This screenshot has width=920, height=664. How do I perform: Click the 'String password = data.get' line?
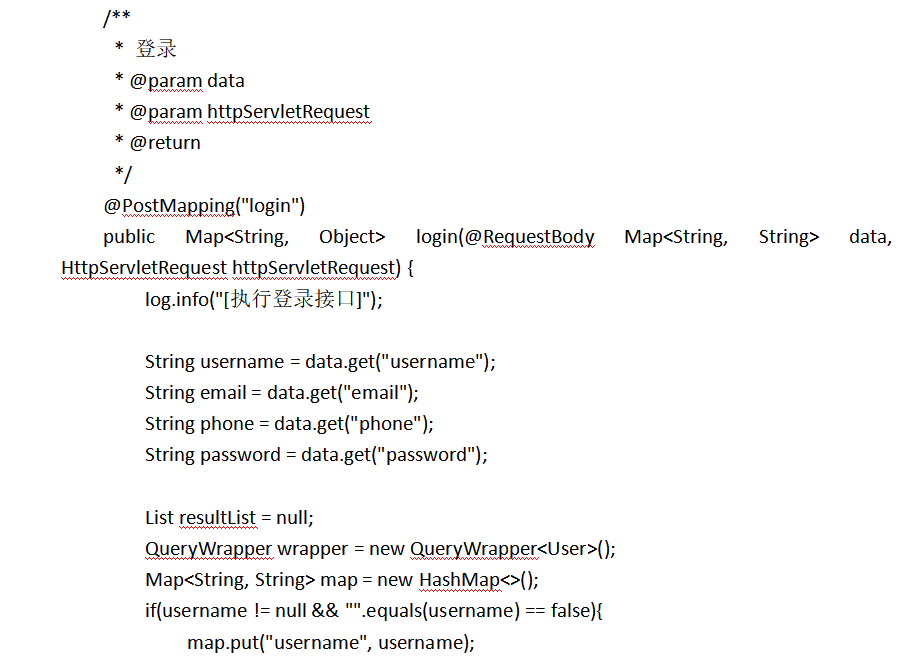(x=316, y=455)
